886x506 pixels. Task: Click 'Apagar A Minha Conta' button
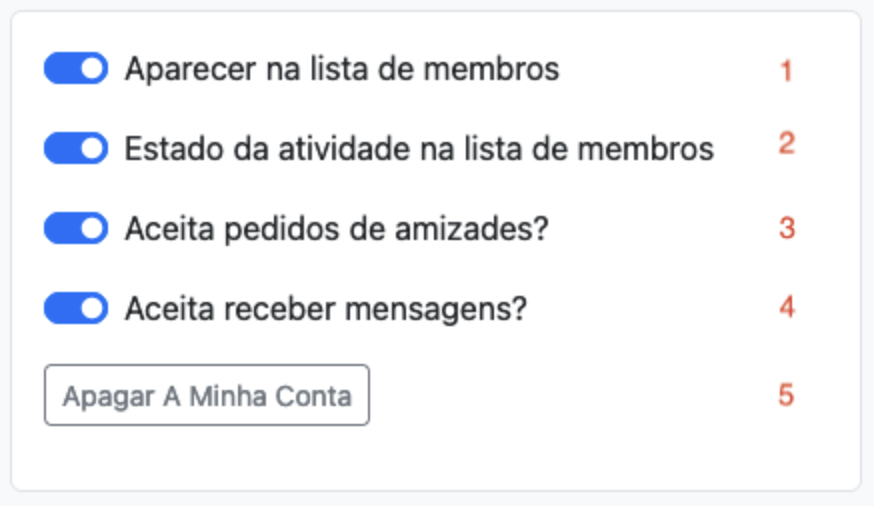click(207, 395)
